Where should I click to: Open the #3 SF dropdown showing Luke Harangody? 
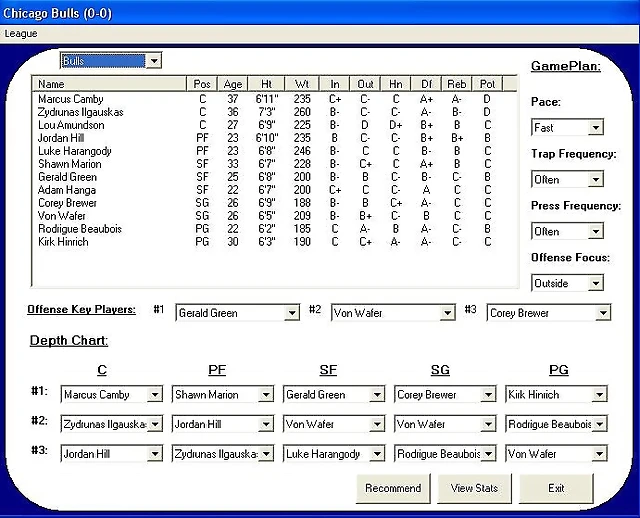point(333,454)
